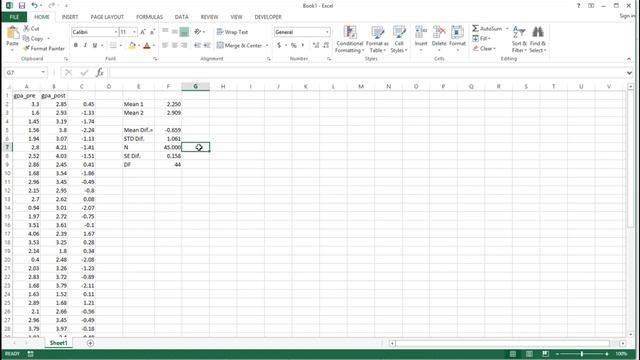Collapse the ribbon with the chevron
This screenshot has height=360, width=640.
pyautogui.click(x=629, y=59)
